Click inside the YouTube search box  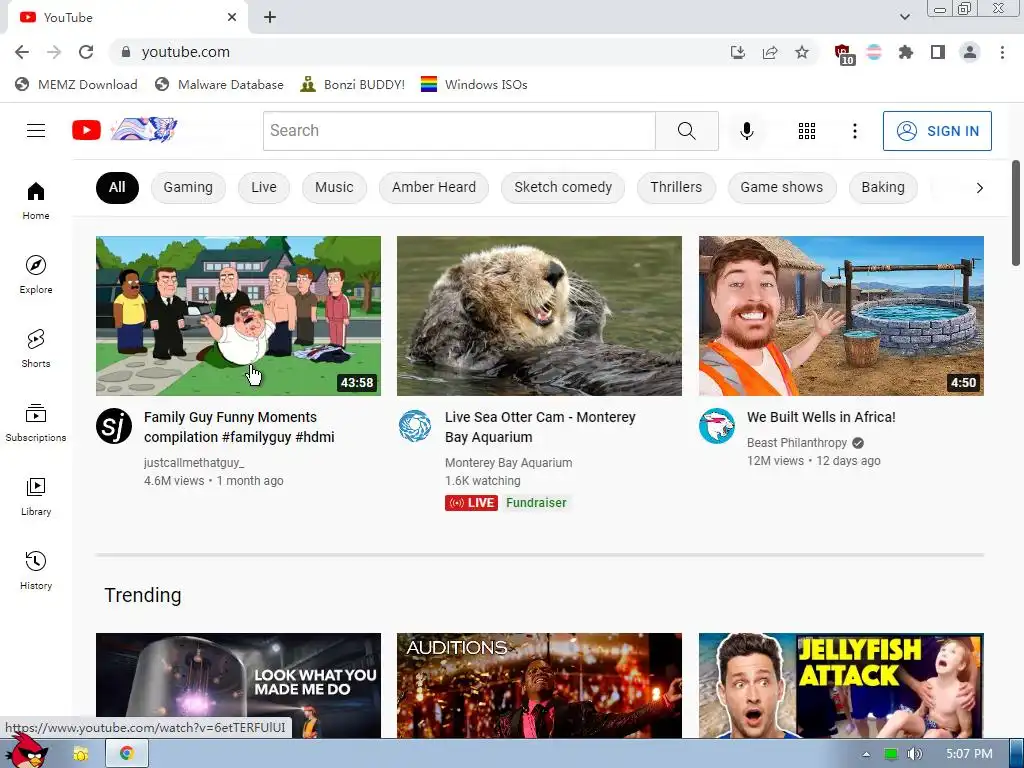click(x=459, y=131)
